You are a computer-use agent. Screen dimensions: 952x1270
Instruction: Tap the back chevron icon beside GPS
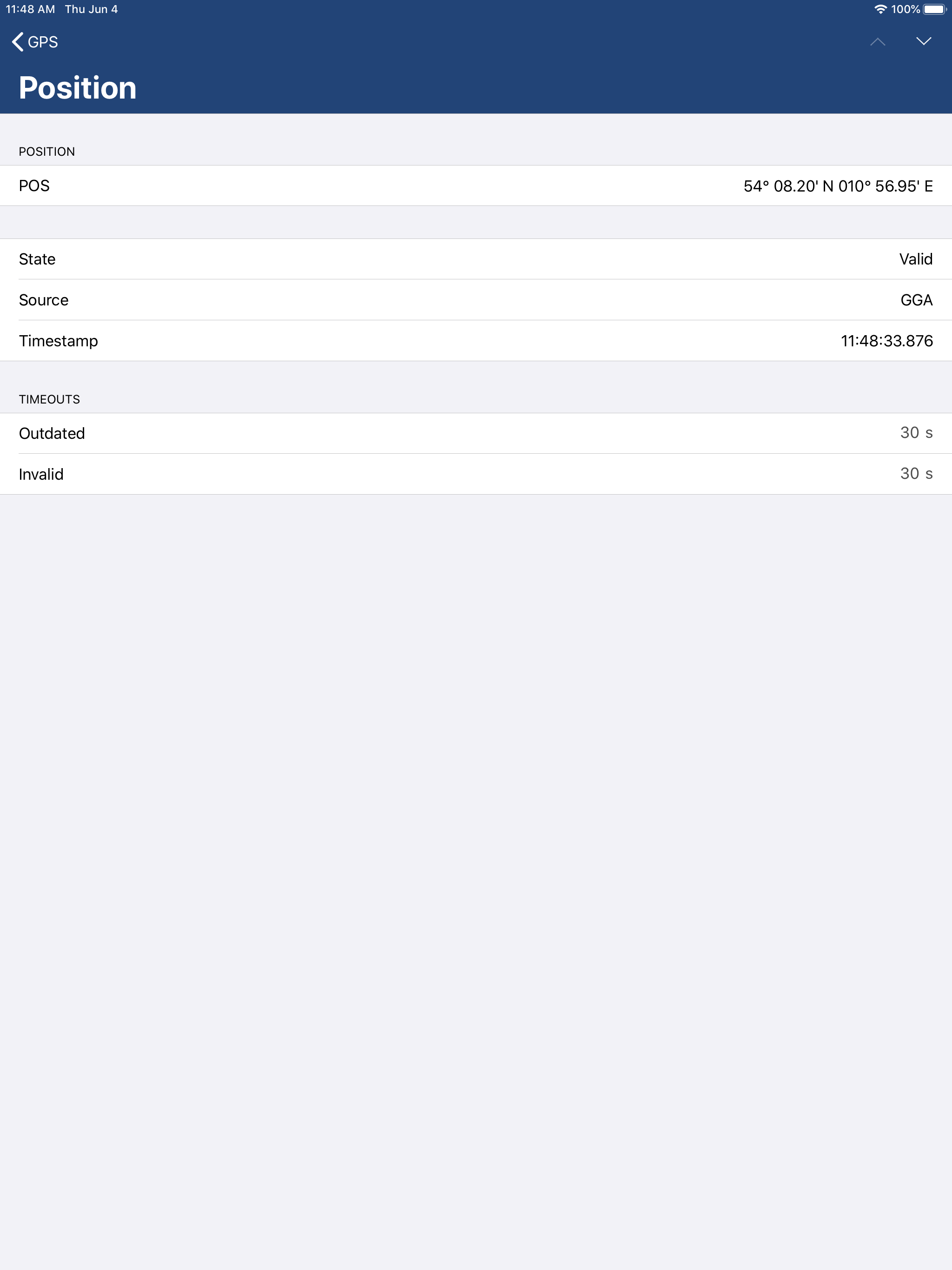(x=17, y=42)
